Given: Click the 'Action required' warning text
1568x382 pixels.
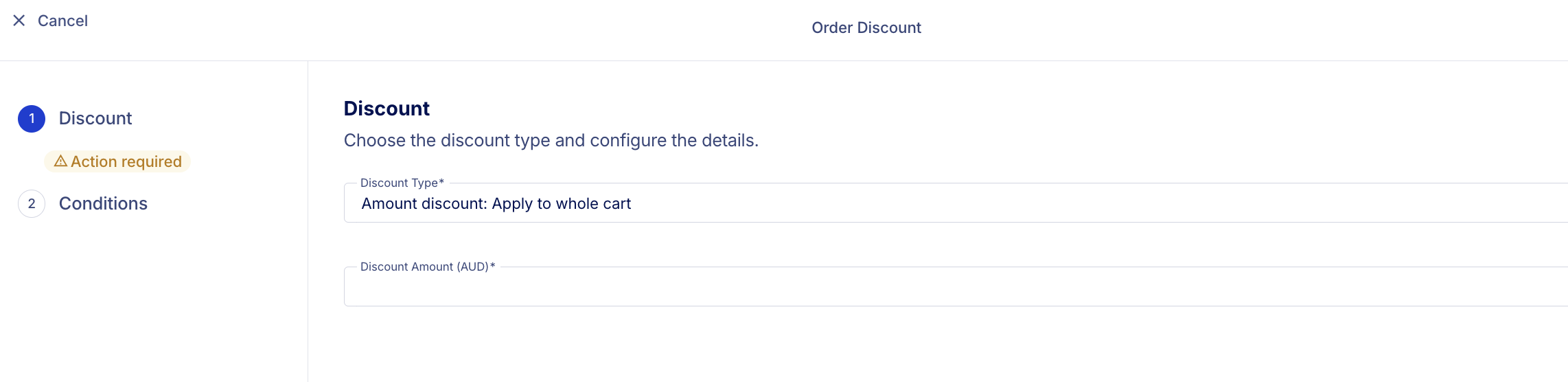Looking at the screenshot, I should pos(126,161).
